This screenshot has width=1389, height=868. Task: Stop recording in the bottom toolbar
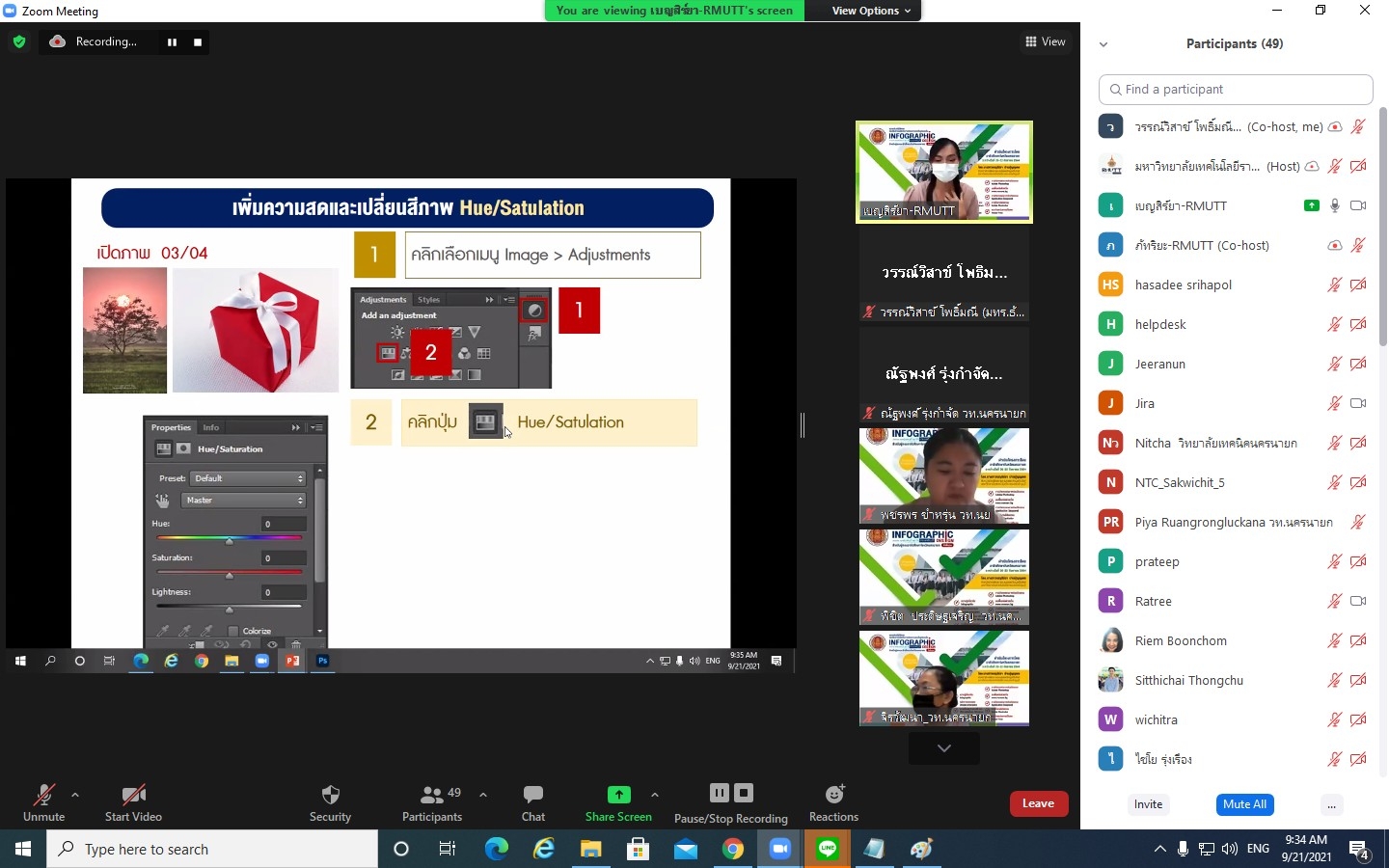(x=744, y=793)
